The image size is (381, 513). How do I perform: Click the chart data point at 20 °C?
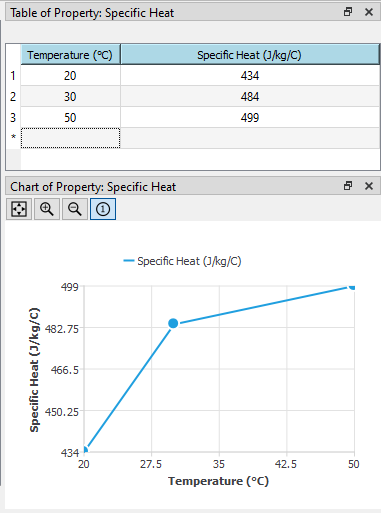click(x=85, y=450)
